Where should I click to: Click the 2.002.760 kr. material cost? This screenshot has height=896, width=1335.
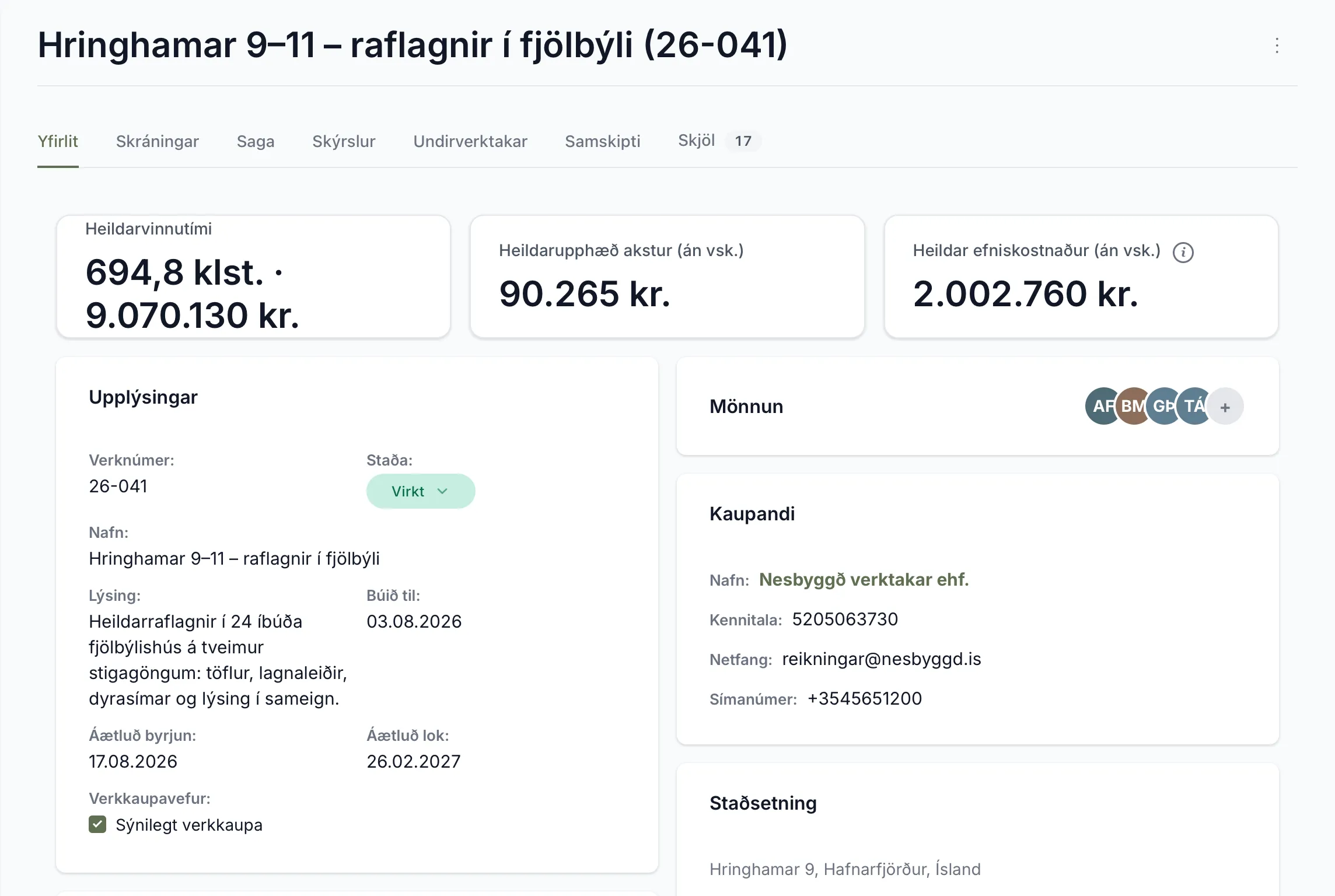click(1026, 293)
